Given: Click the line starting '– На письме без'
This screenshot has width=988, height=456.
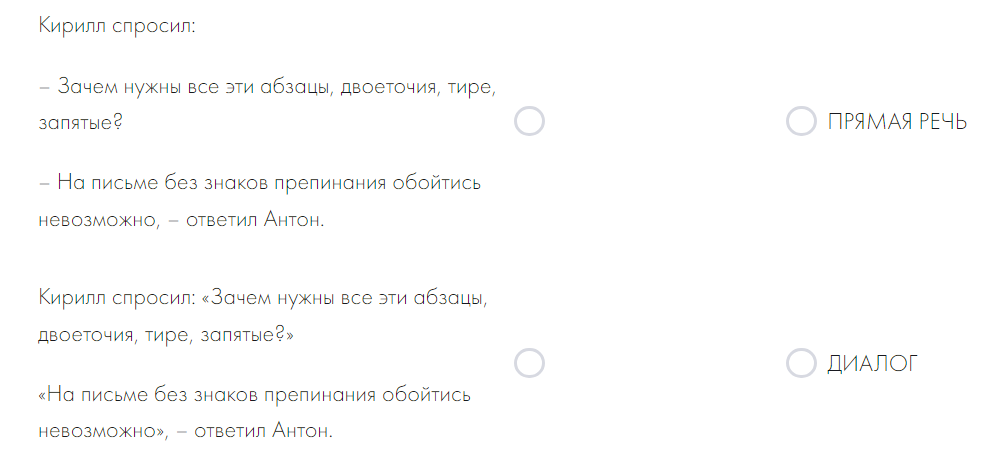Looking at the screenshot, I should (x=260, y=183).
